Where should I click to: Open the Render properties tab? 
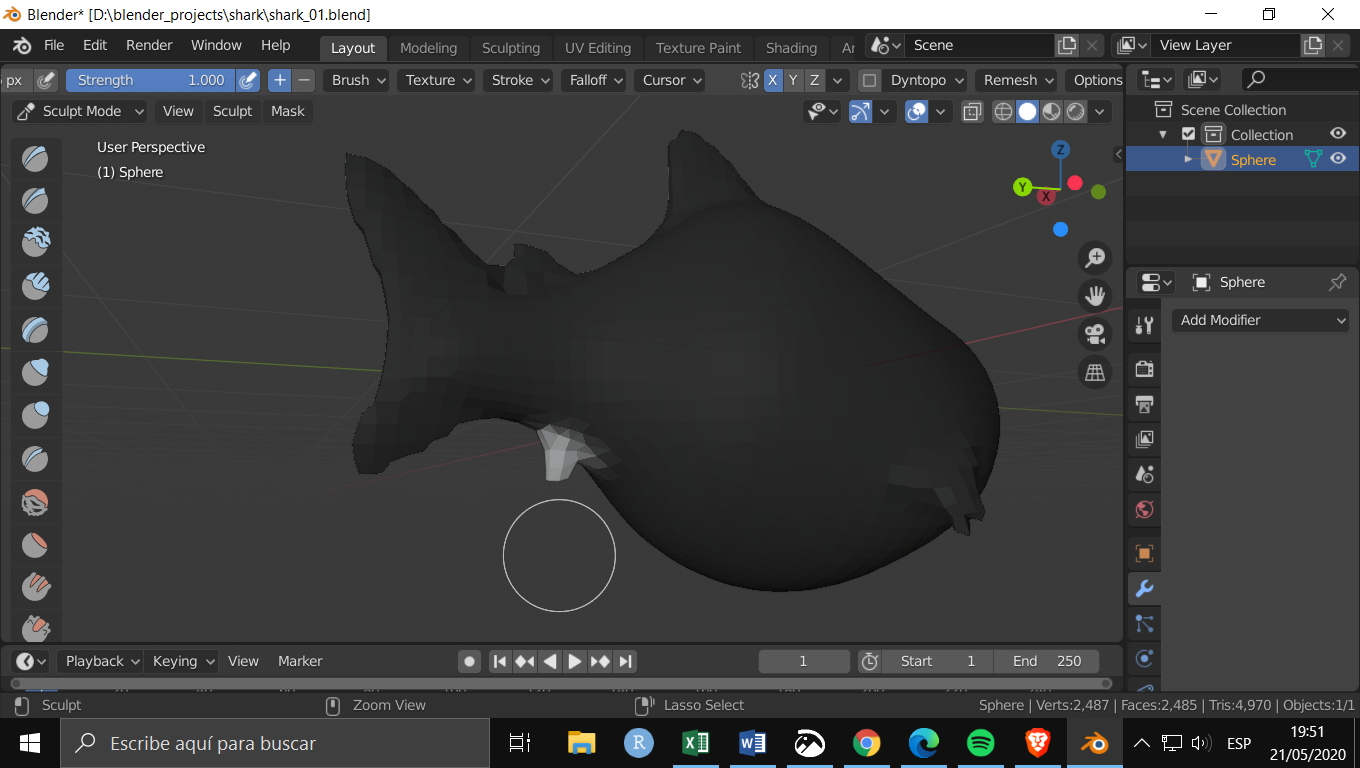tap(1144, 368)
